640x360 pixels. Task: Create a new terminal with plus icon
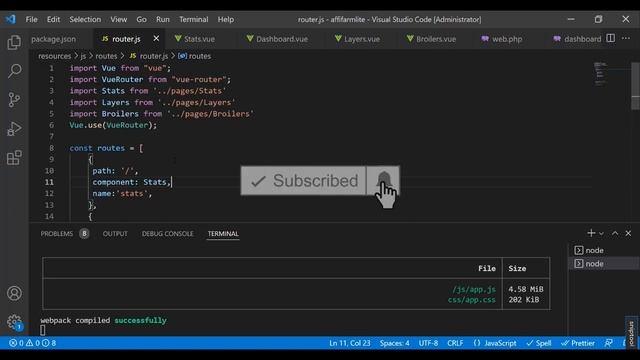tap(591, 233)
